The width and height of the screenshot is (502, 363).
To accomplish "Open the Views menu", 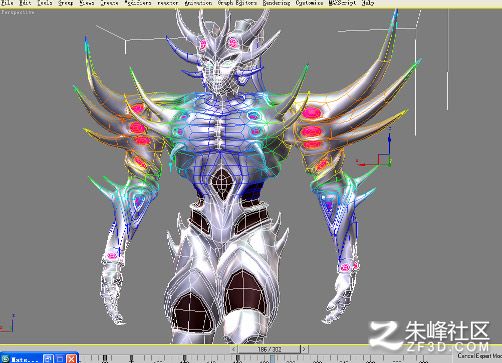I will click(x=87, y=3).
